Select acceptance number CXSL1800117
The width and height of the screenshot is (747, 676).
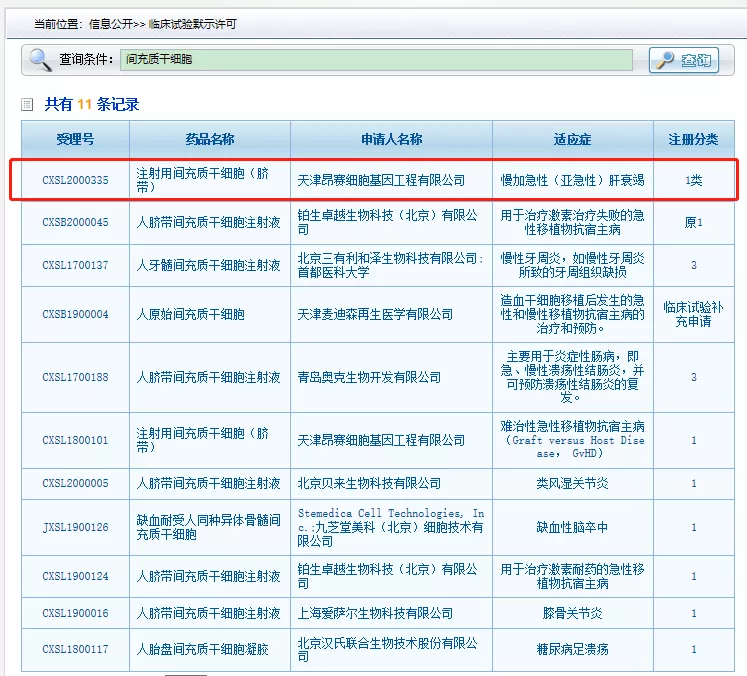(x=75, y=649)
